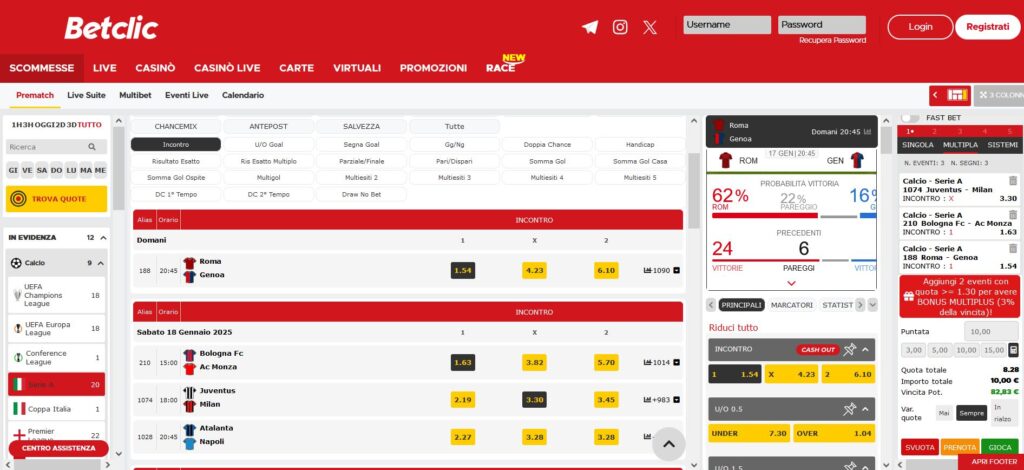Enable the Fast Bet switch
This screenshot has height=470, width=1024.
pyautogui.click(x=910, y=118)
